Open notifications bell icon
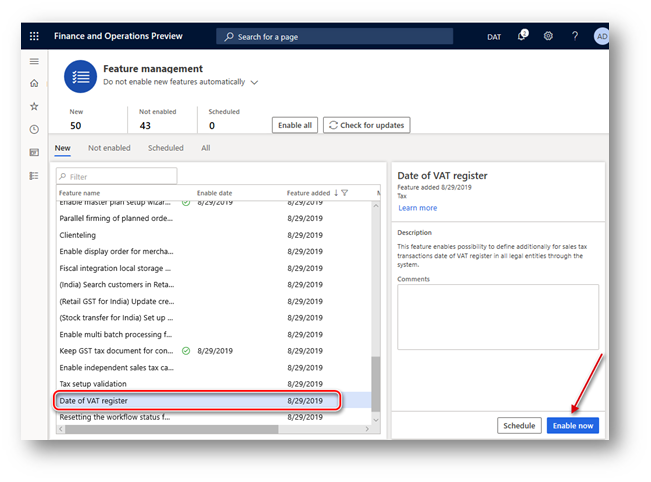 [x=522, y=36]
